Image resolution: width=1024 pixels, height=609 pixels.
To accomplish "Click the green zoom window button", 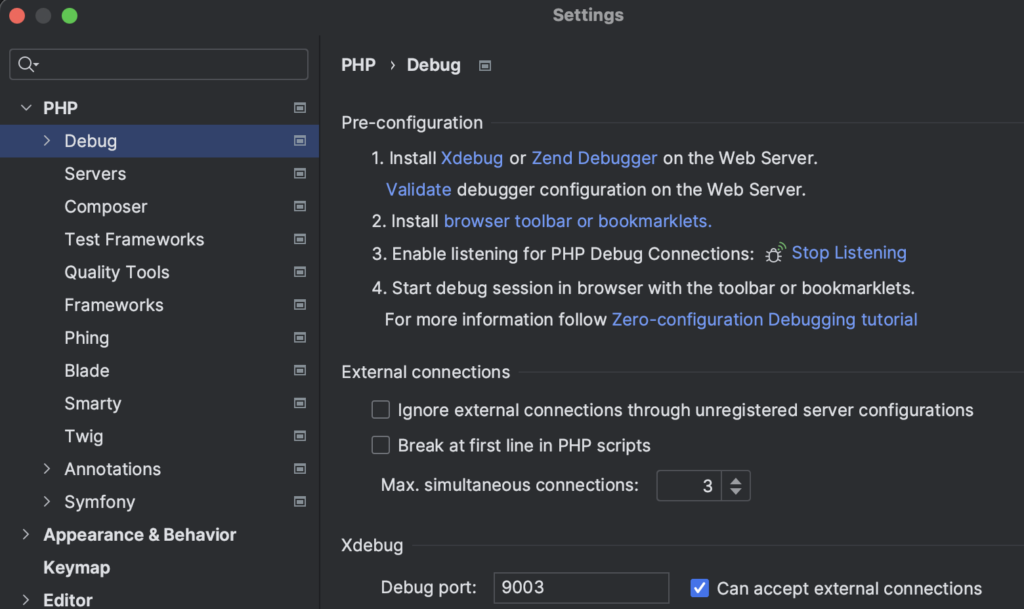I will (x=69, y=16).
